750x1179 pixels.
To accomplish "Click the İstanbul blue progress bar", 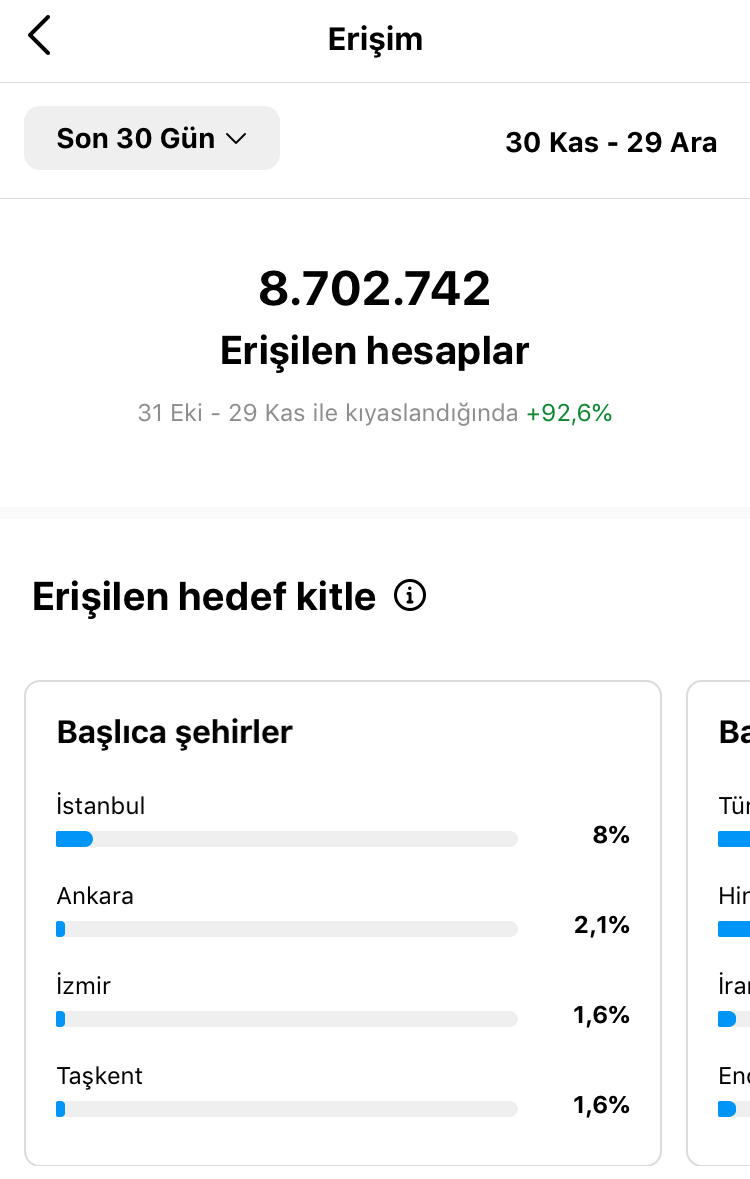I will tap(74, 839).
